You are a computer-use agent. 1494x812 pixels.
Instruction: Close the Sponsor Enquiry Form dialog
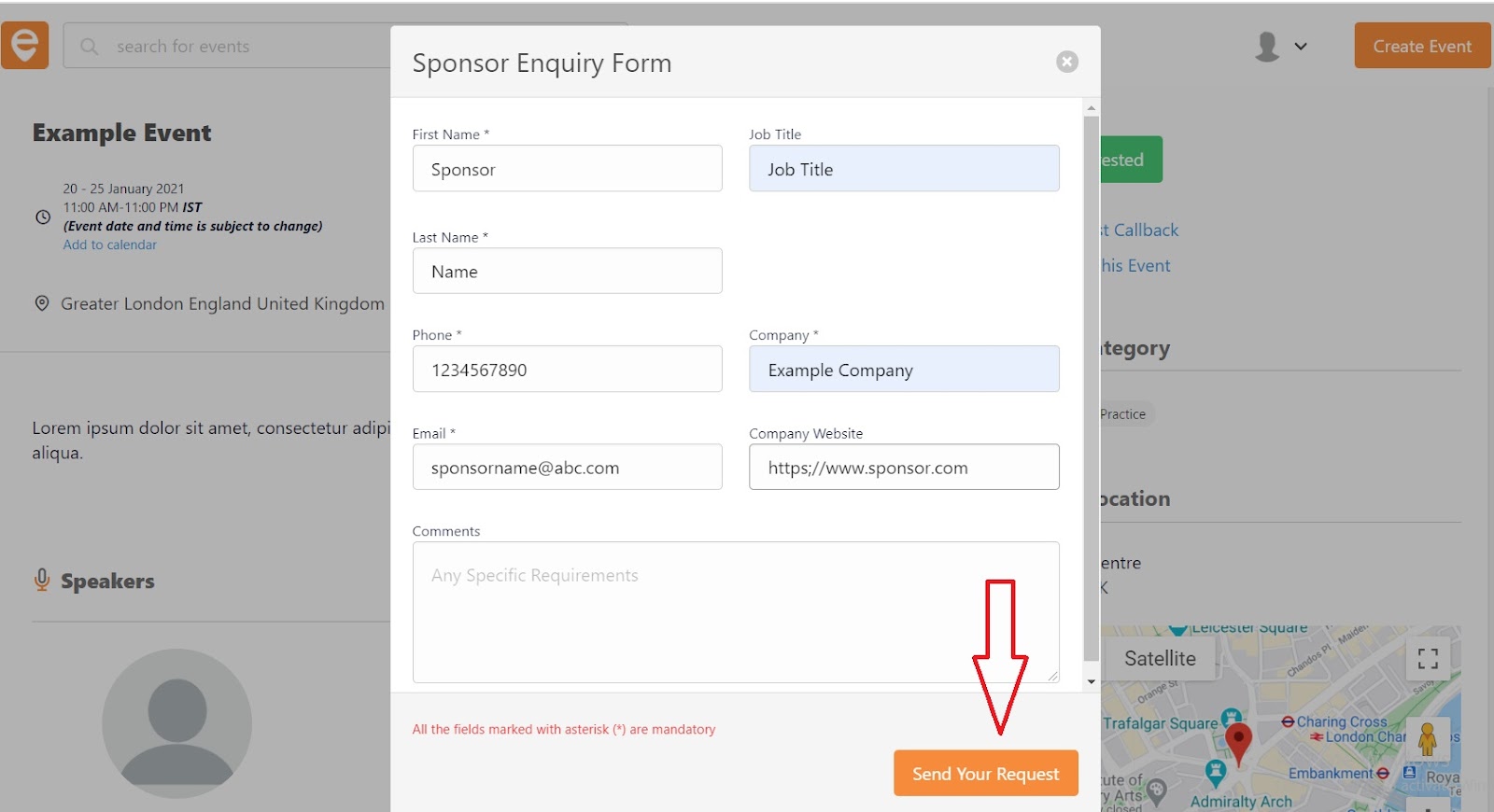click(1066, 62)
